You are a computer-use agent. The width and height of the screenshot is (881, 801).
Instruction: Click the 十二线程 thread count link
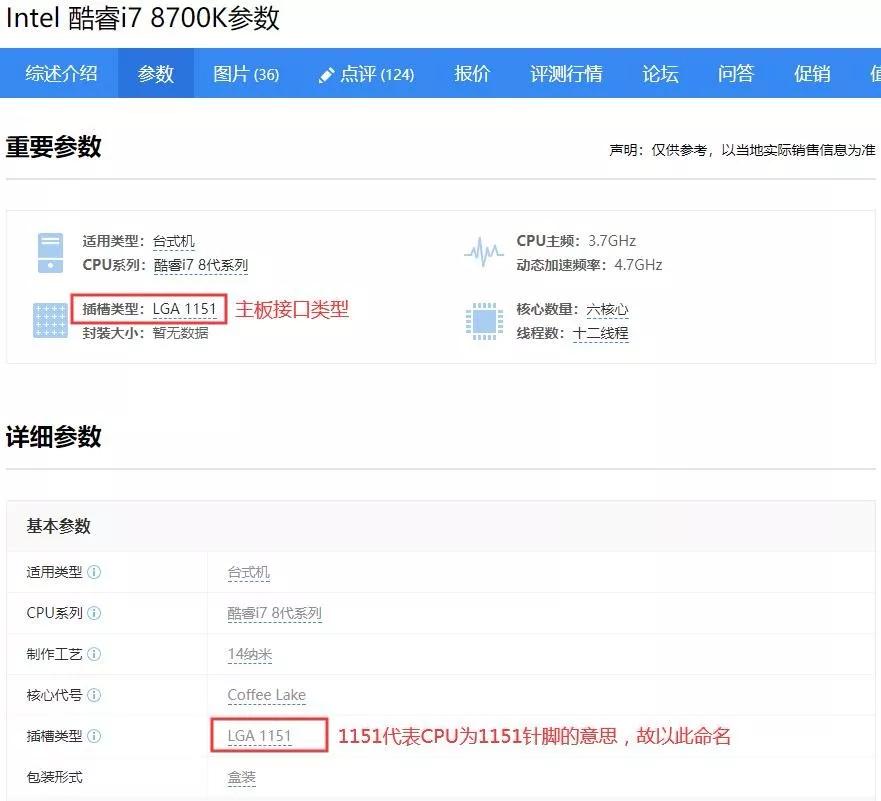pyautogui.click(x=600, y=333)
